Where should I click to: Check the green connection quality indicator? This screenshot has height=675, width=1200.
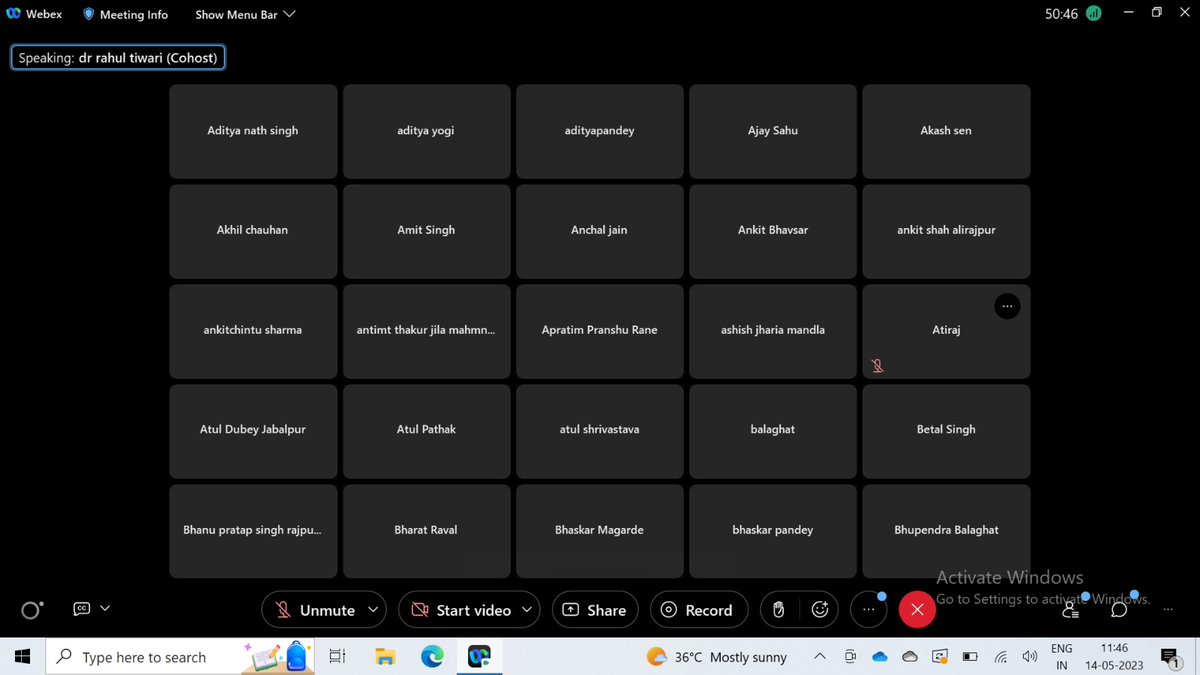coord(1094,14)
